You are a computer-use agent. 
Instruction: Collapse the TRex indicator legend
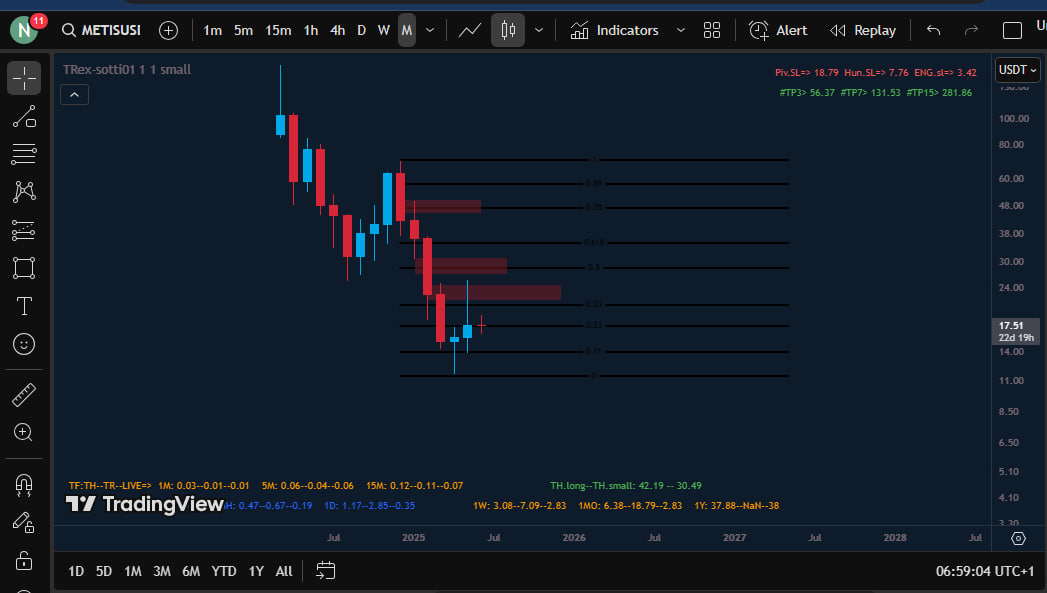[75, 95]
